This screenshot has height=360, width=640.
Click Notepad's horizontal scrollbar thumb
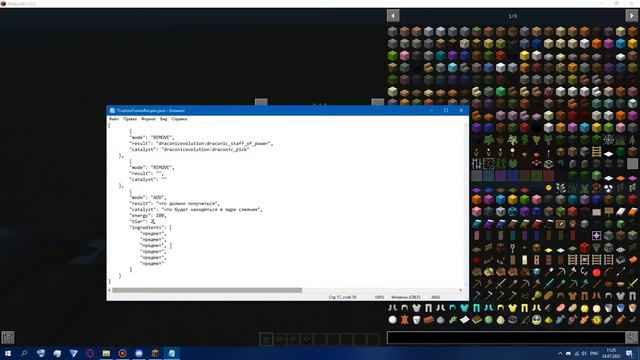tap(207, 290)
